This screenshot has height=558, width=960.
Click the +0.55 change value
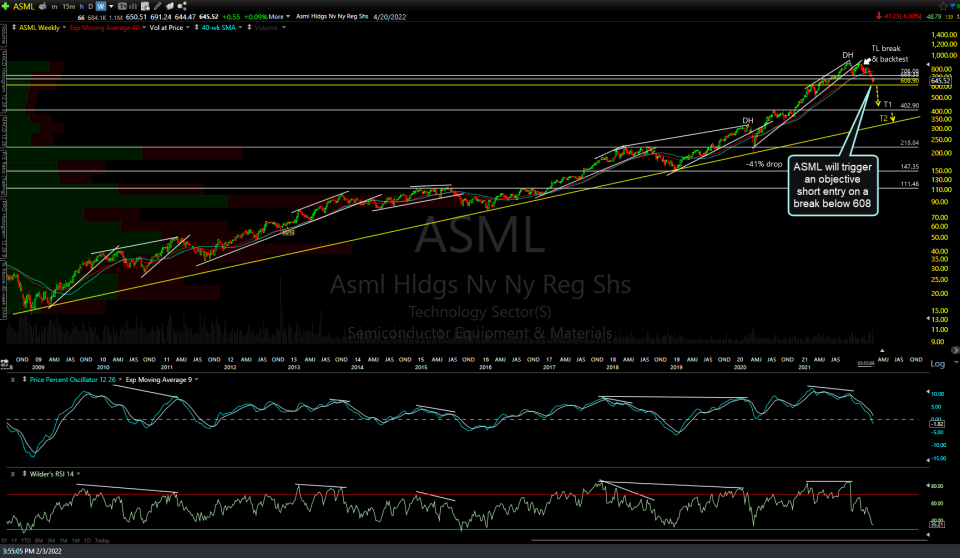coord(231,17)
